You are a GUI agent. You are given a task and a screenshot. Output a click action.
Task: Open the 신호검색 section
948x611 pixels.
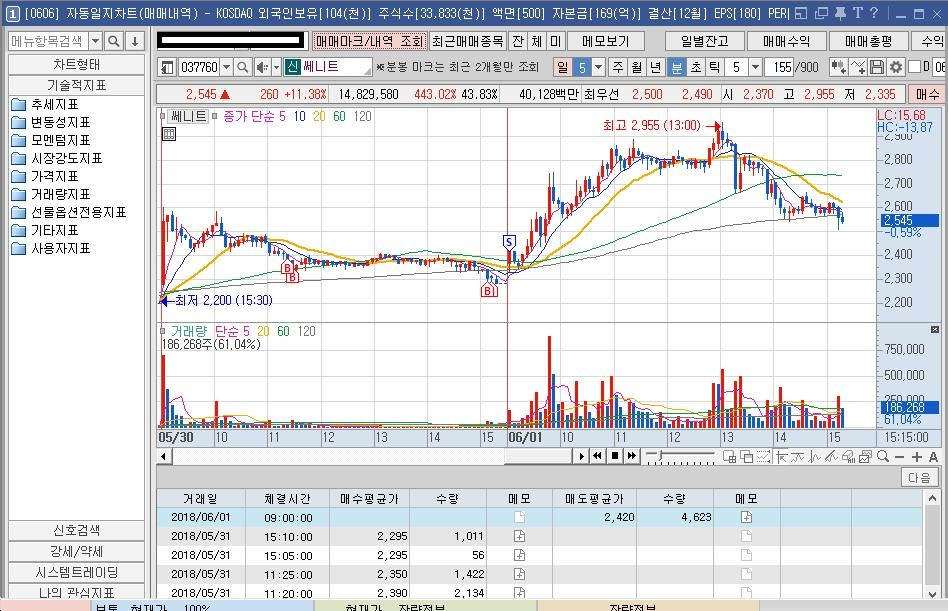(x=76, y=530)
